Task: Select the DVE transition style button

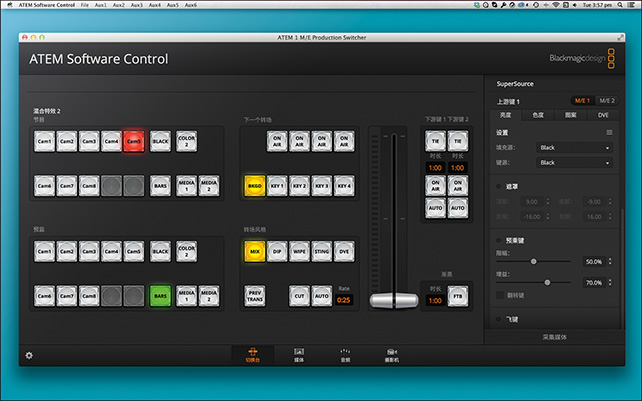Action: coord(344,251)
